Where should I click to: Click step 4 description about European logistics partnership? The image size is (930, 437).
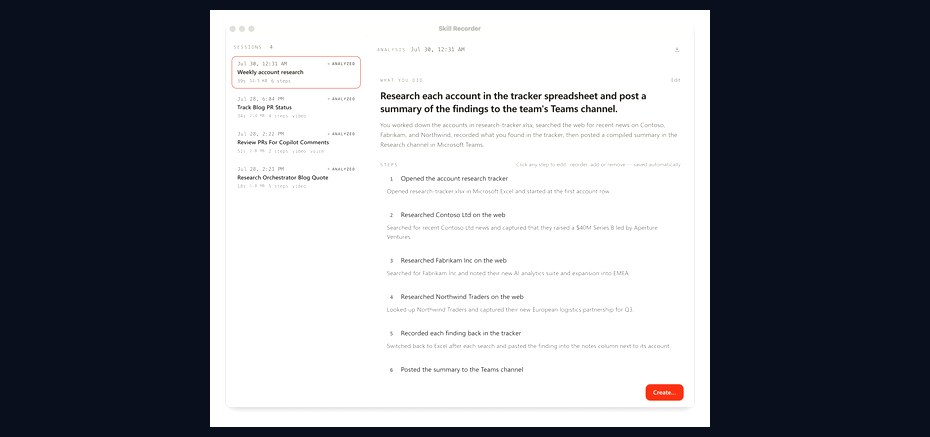click(x=510, y=310)
